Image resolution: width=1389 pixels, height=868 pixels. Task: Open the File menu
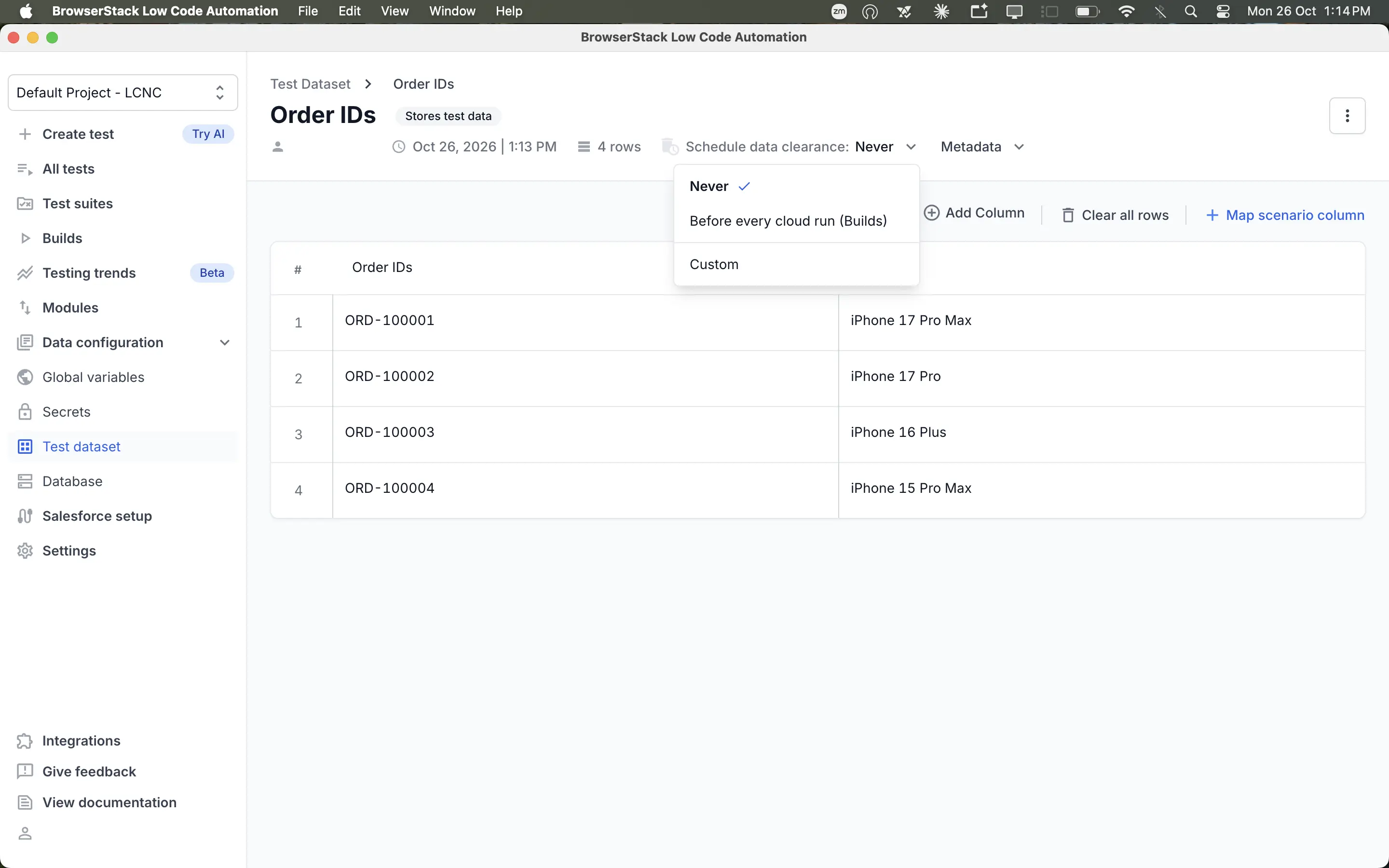pyautogui.click(x=308, y=11)
